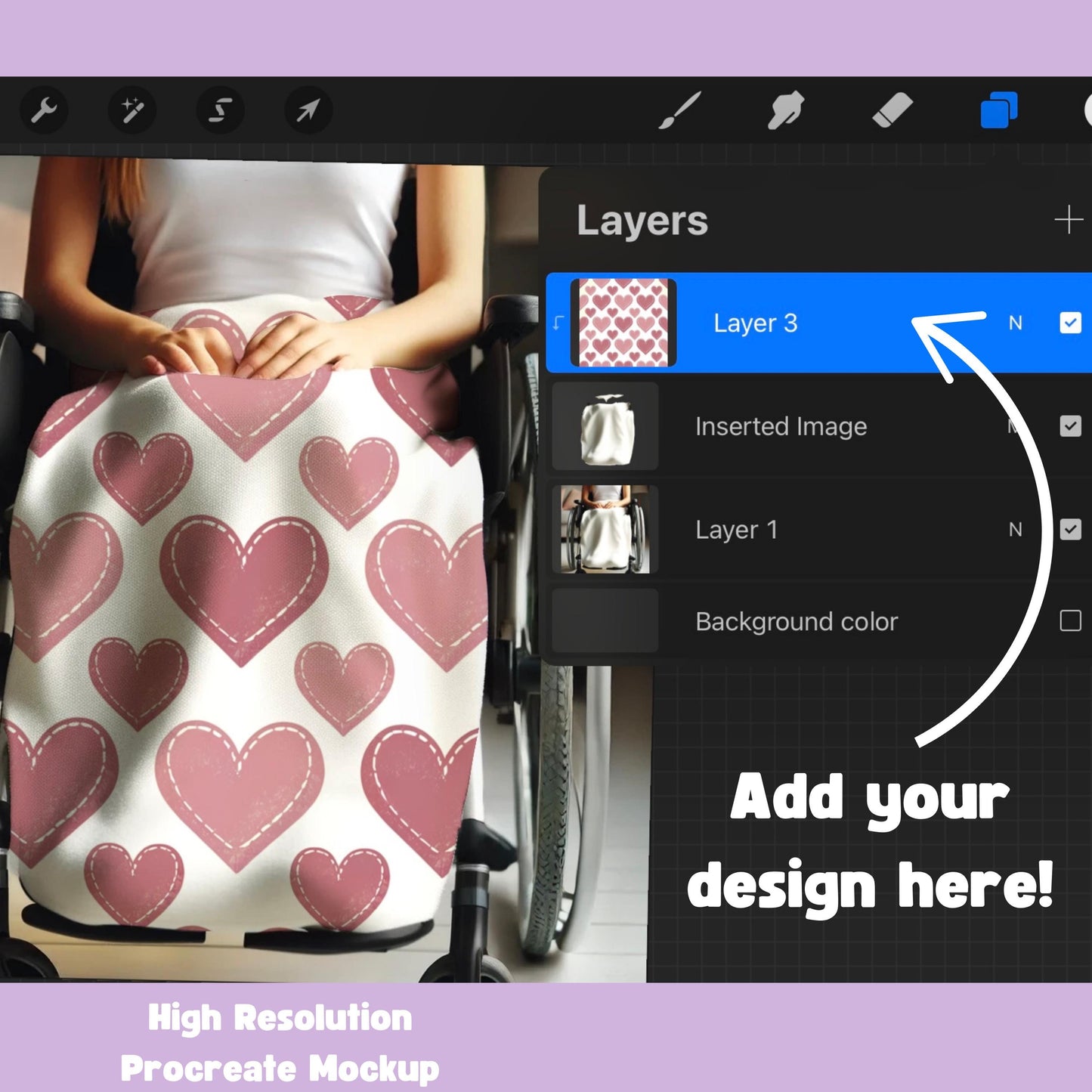Open the color swatch at top right

[x=1087, y=110]
